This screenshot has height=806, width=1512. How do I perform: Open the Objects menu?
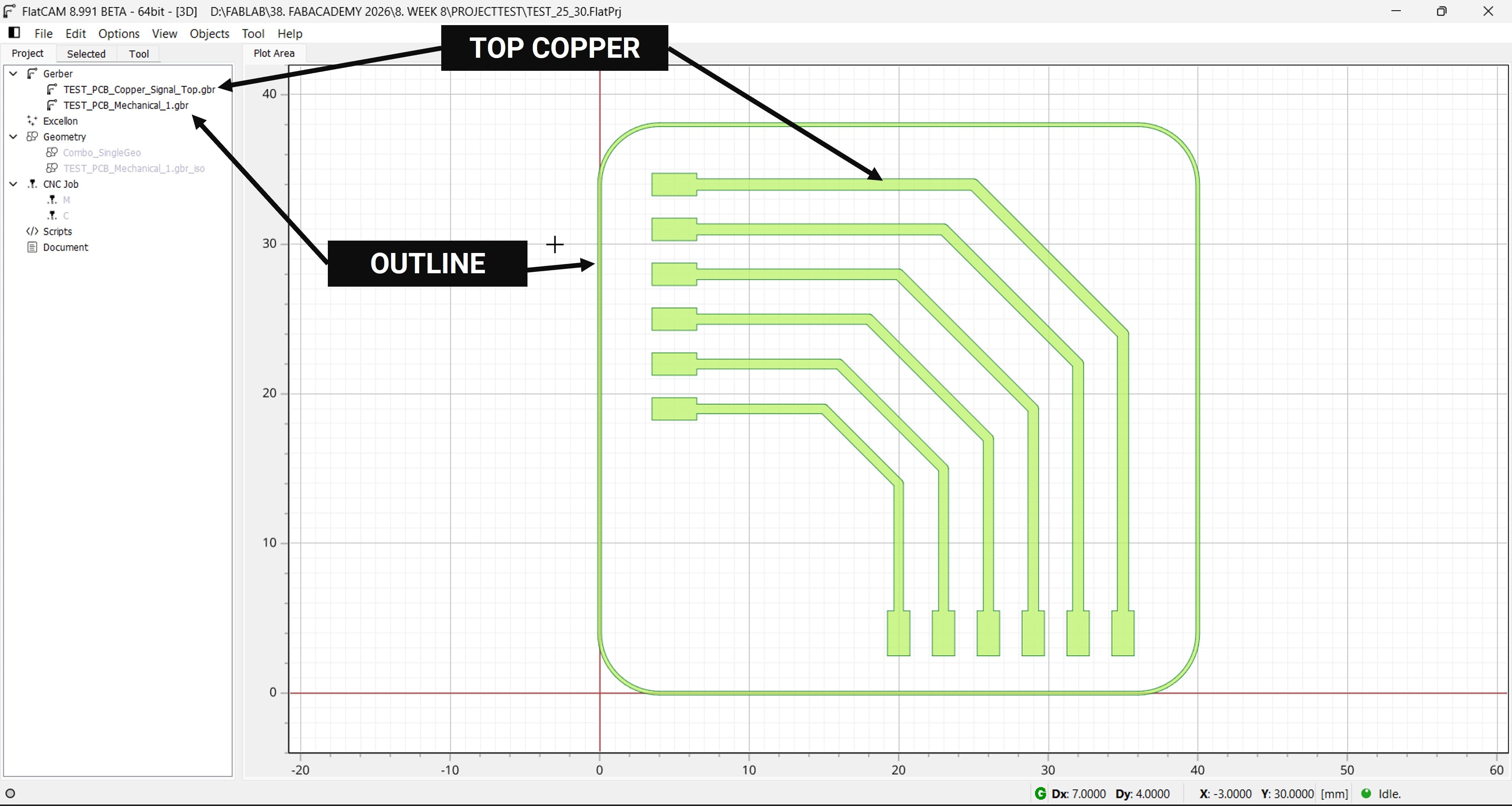coord(209,33)
